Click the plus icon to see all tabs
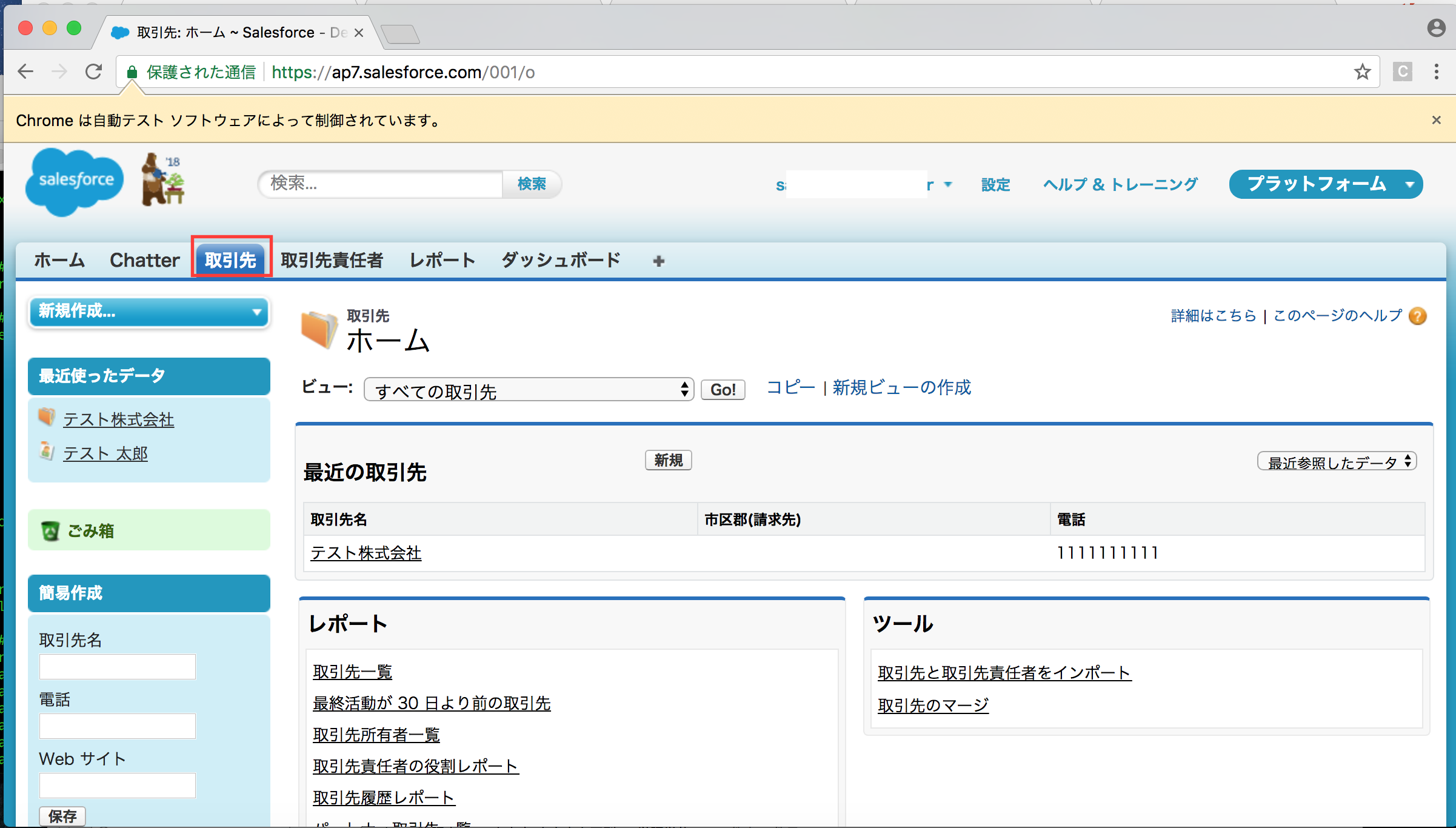The height and width of the screenshot is (828, 1456). [x=659, y=261]
